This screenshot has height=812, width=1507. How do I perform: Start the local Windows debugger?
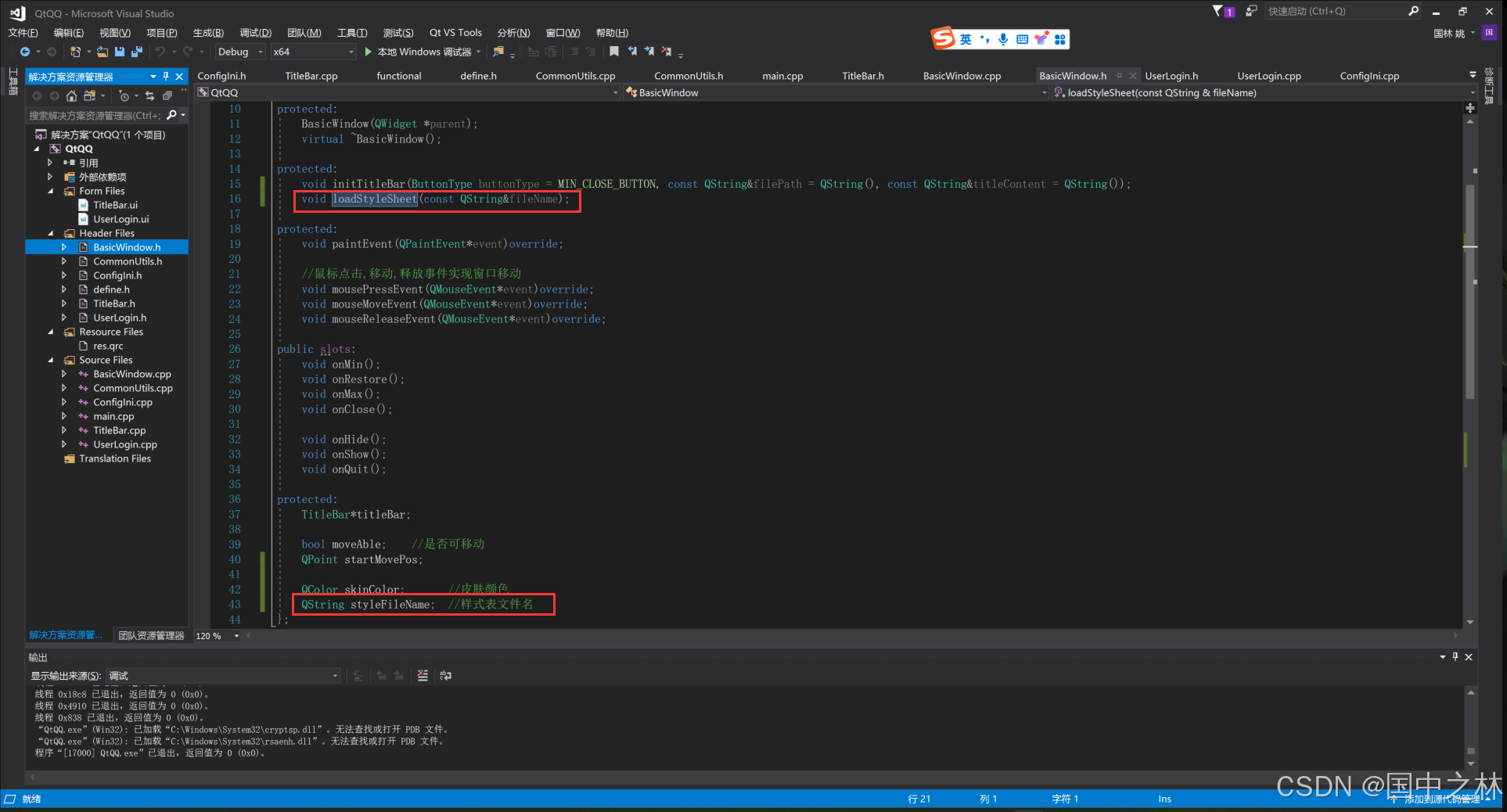(x=423, y=52)
